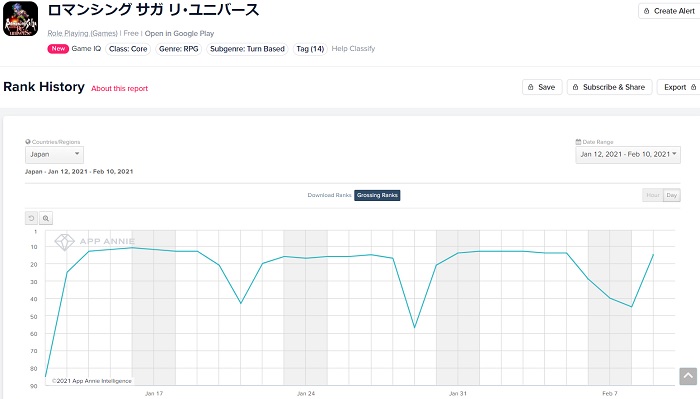Screen dimensions: 700x399
Task: Open in Google Play link
Action: click(x=179, y=33)
